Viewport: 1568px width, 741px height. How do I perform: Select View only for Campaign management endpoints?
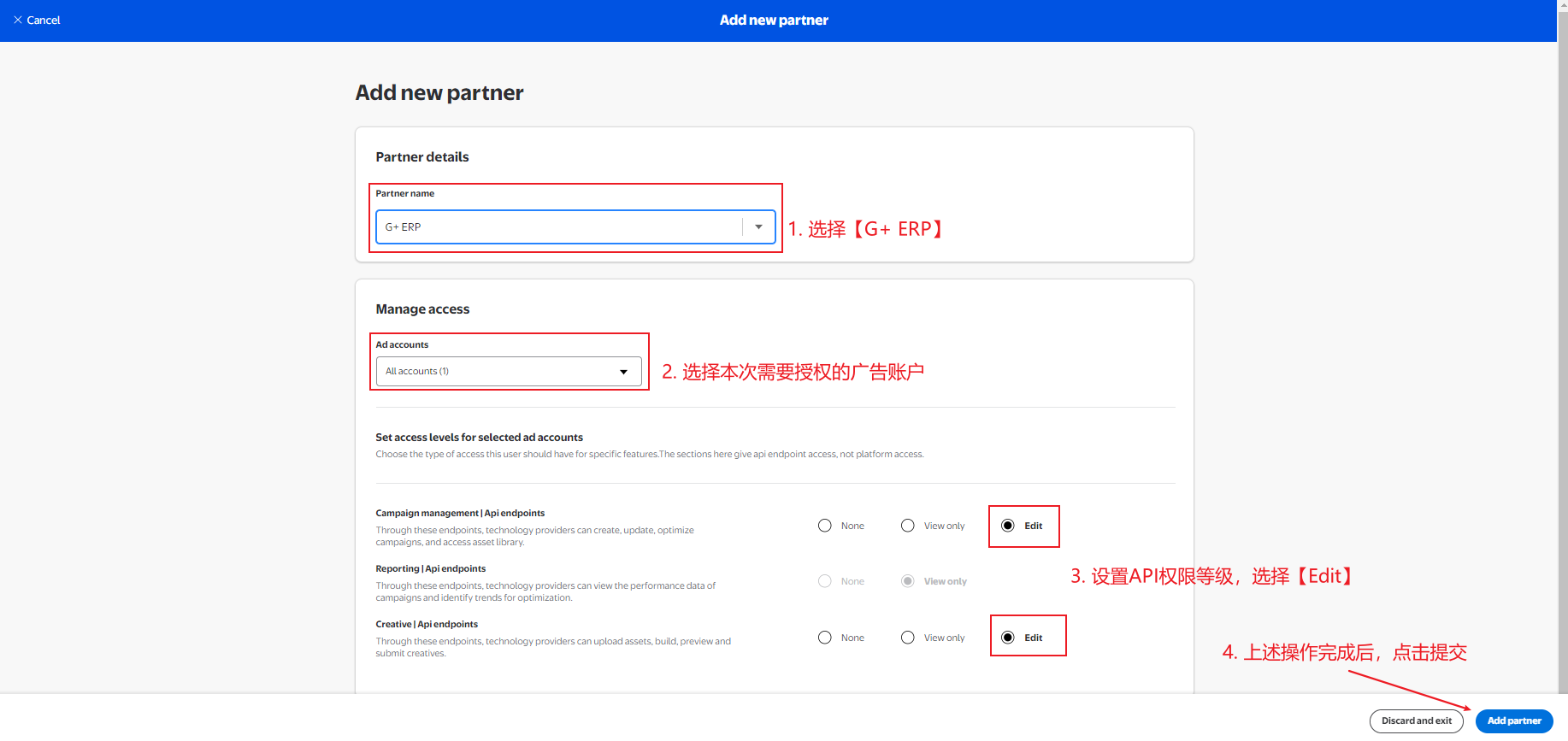click(908, 526)
